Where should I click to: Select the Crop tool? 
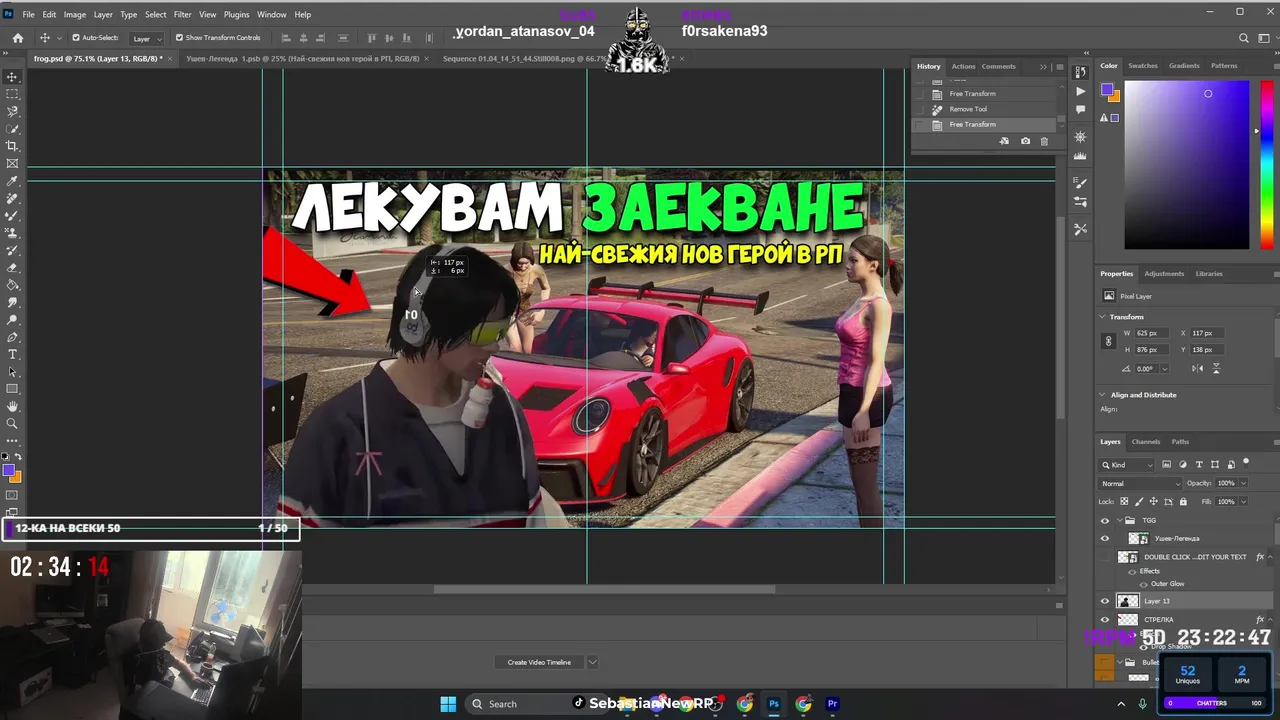click(12, 146)
